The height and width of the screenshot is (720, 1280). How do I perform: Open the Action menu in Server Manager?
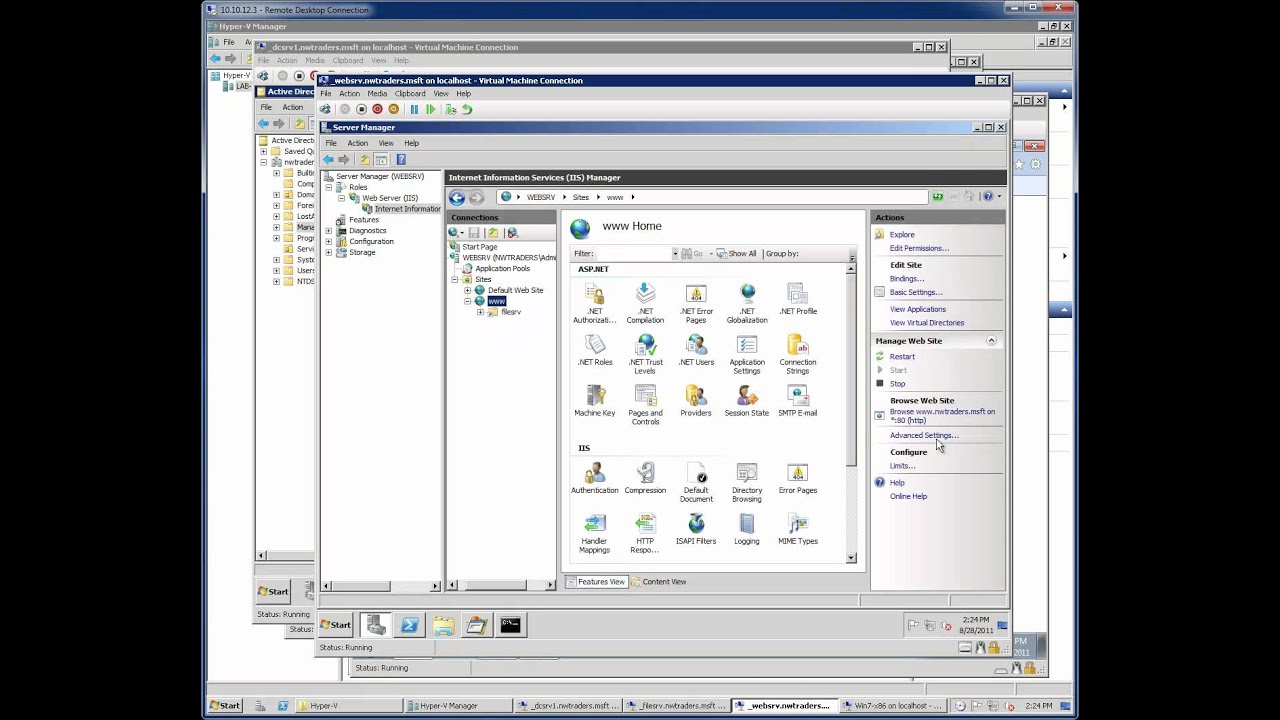[357, 143]
